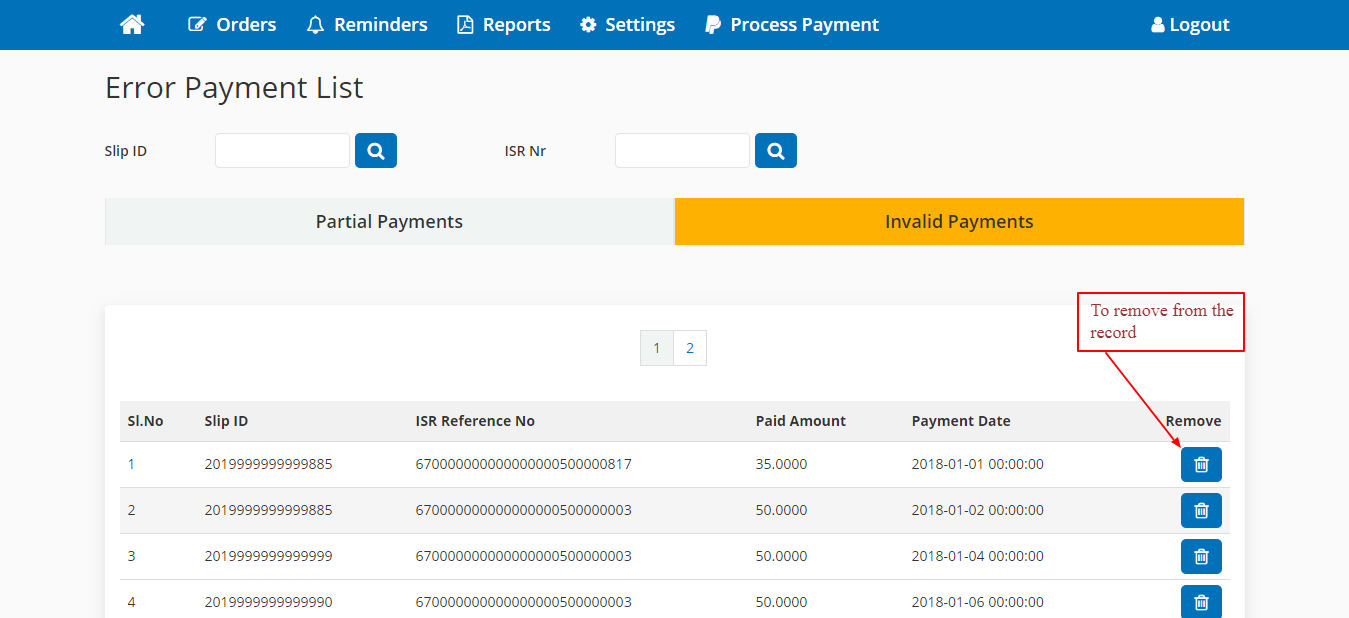Click into the ISR Nr text box
1349x618 pixels.
(682, 151)
